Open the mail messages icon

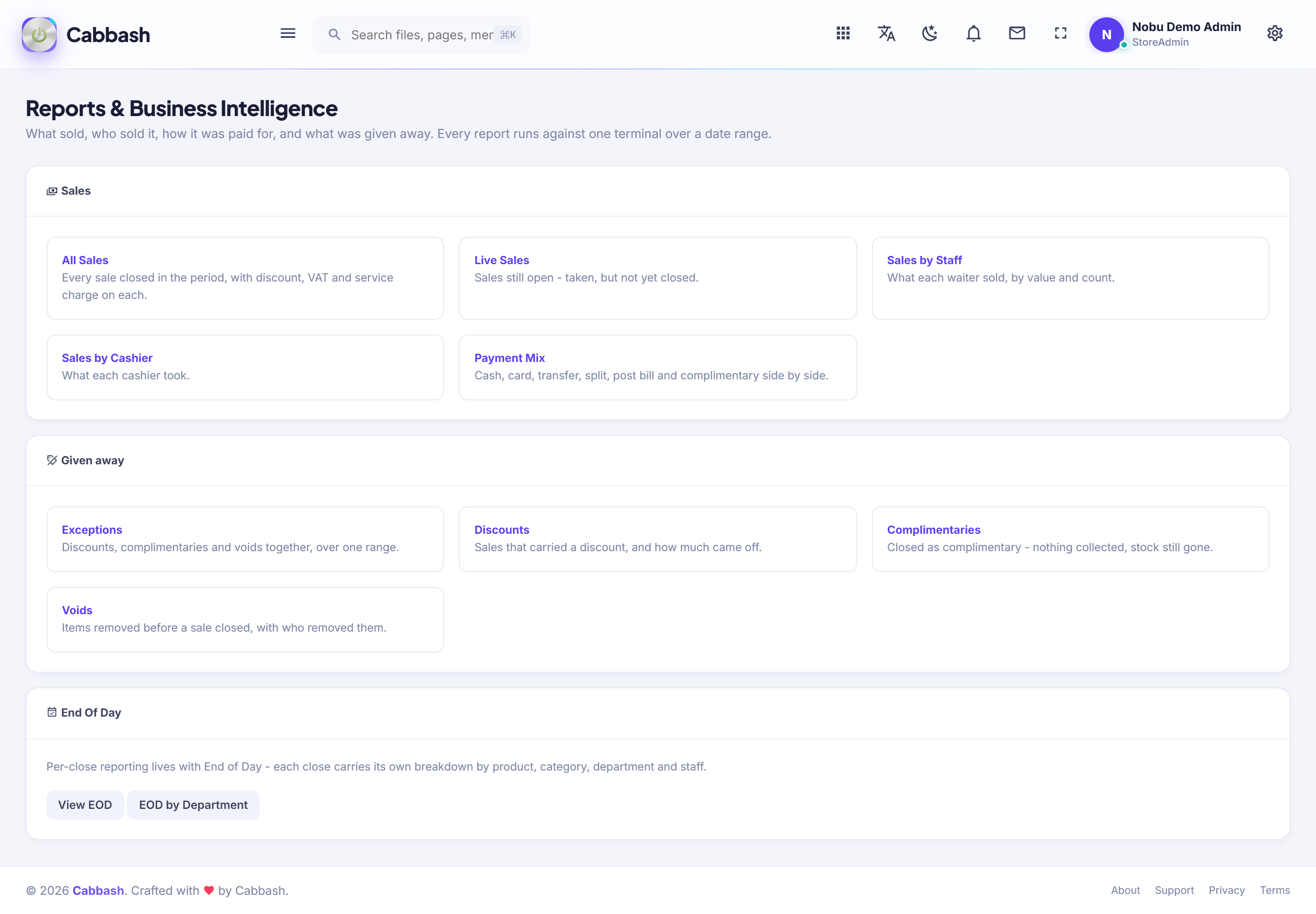coord(1017,33)
